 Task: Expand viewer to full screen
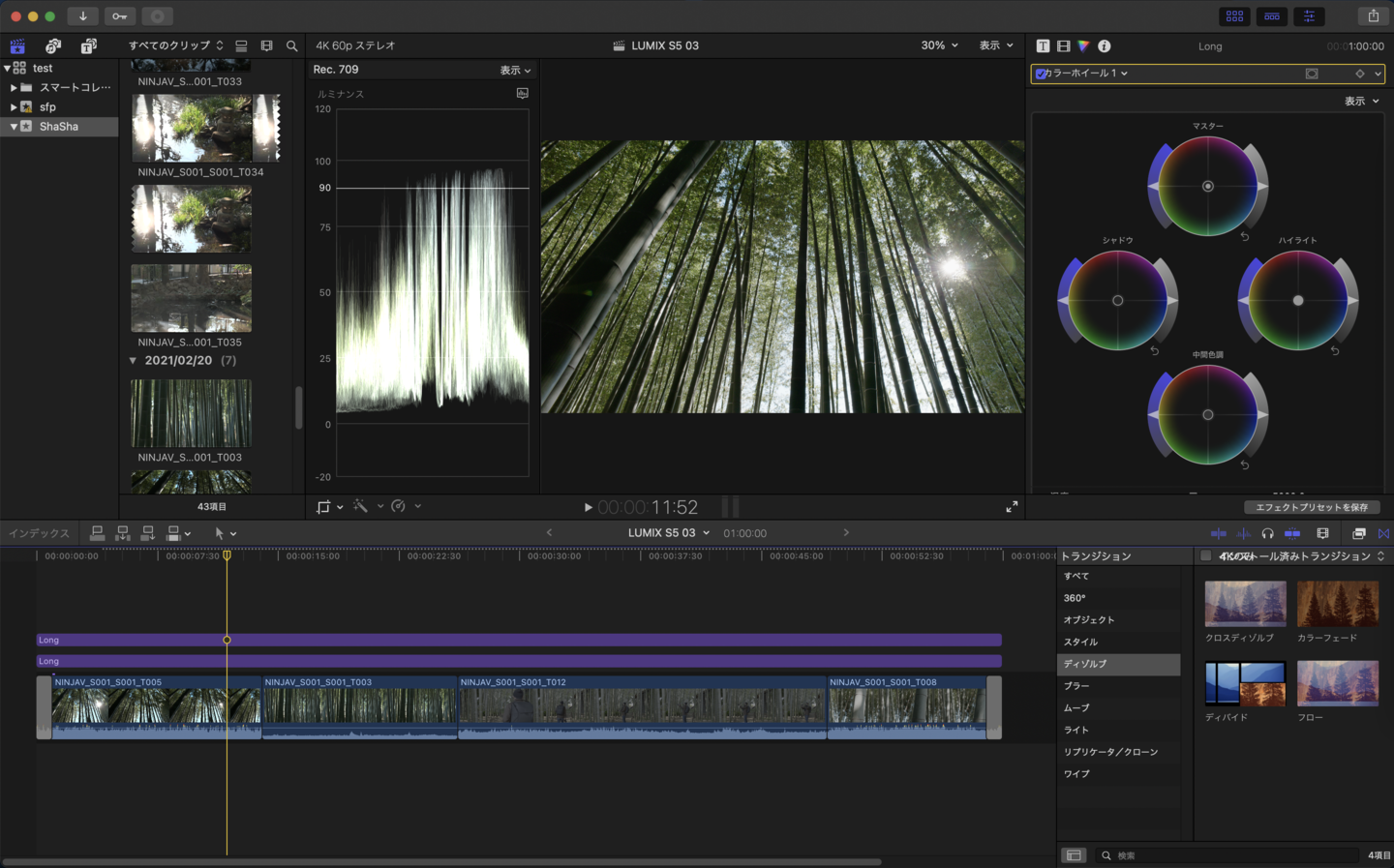pos(1012,506)
